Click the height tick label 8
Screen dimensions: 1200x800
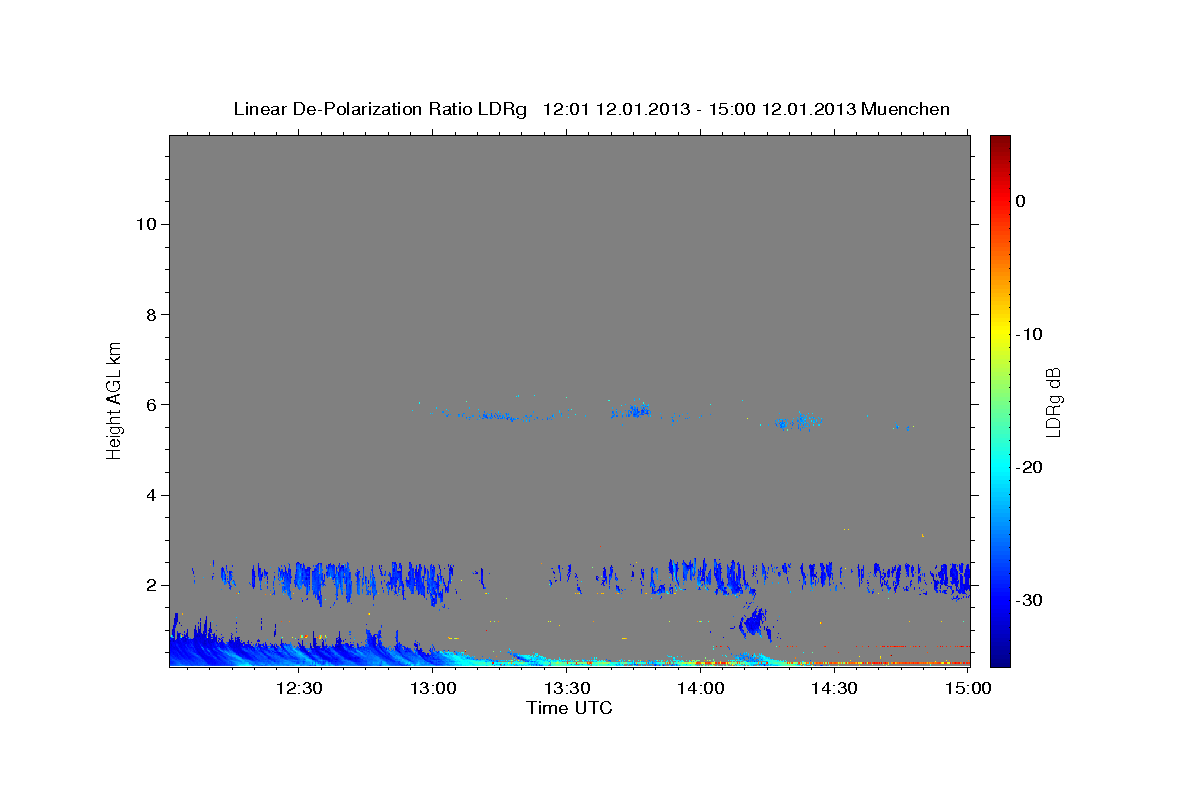pyautogui.click(x=149, y=314)
